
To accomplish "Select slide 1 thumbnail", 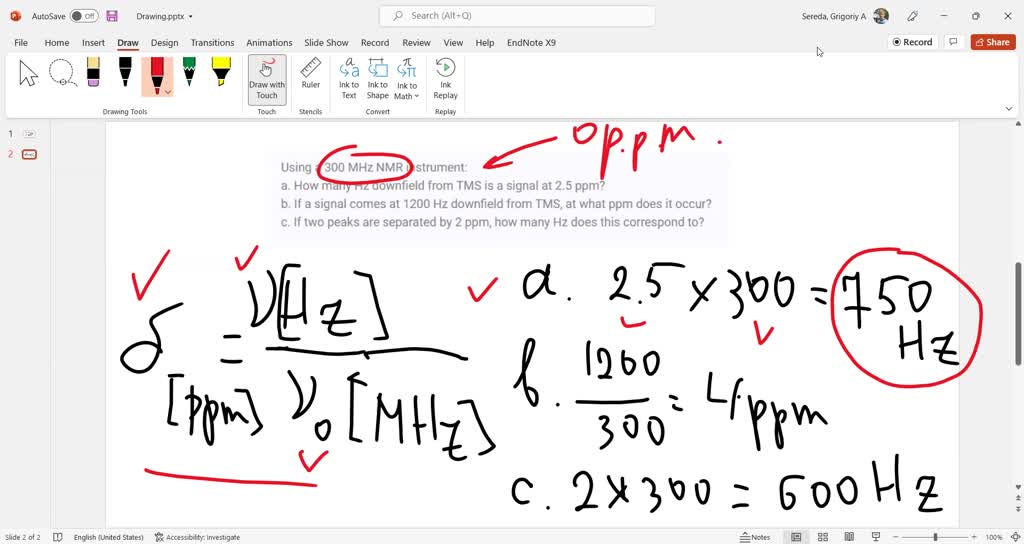I will click(x=29, y=134).
